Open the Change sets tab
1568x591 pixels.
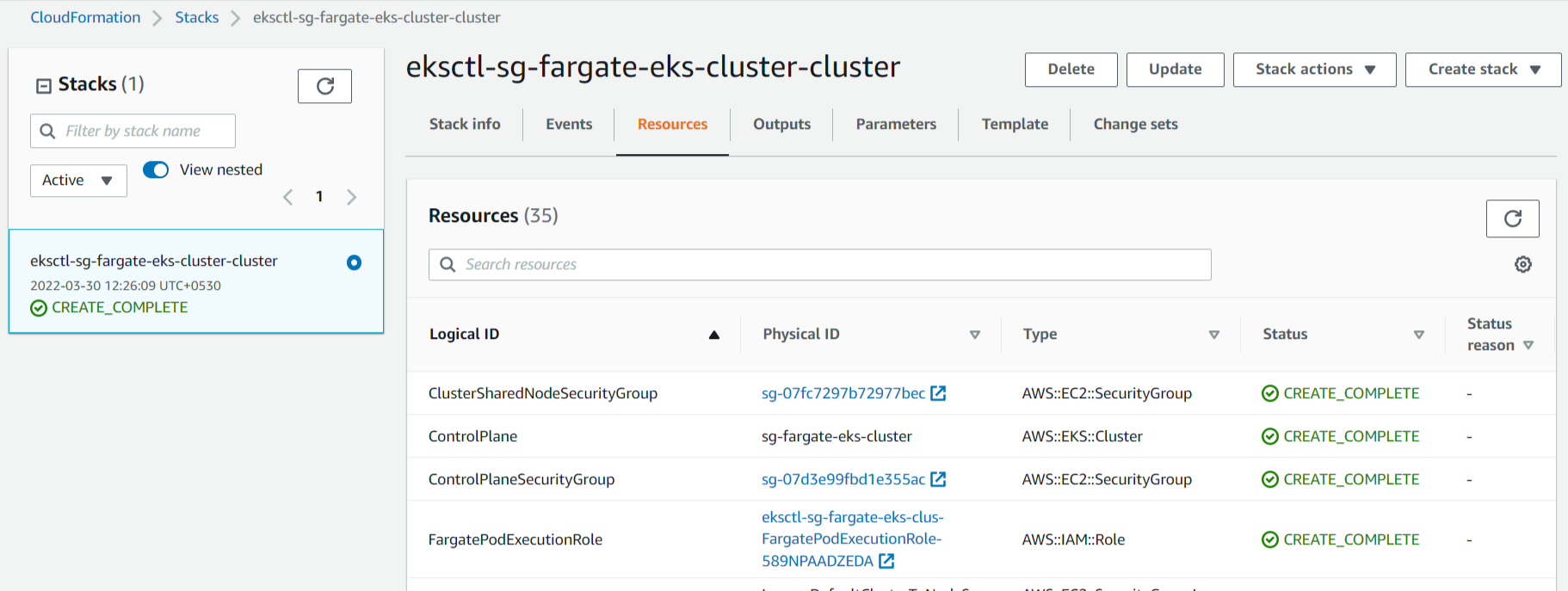[1135, 124]
